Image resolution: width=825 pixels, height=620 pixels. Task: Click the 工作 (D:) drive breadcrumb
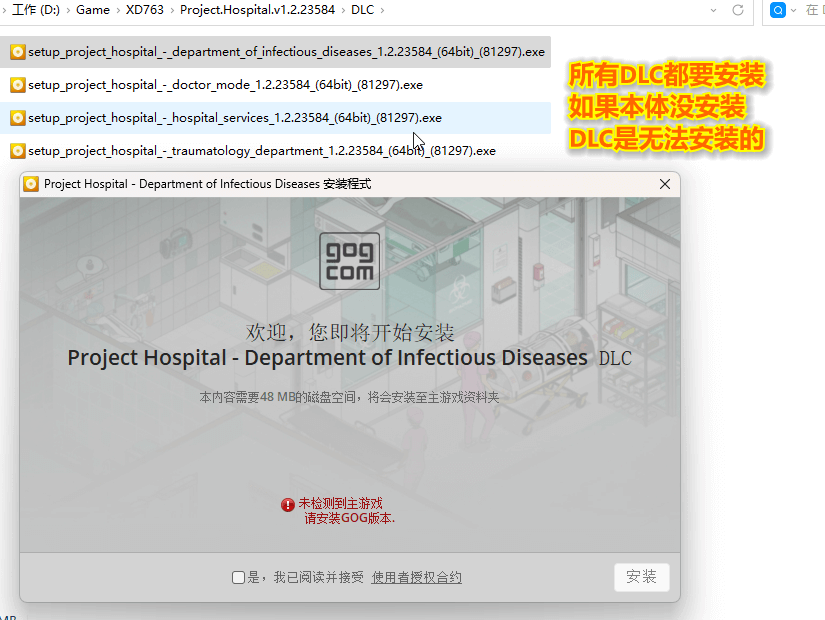point(35,10)
